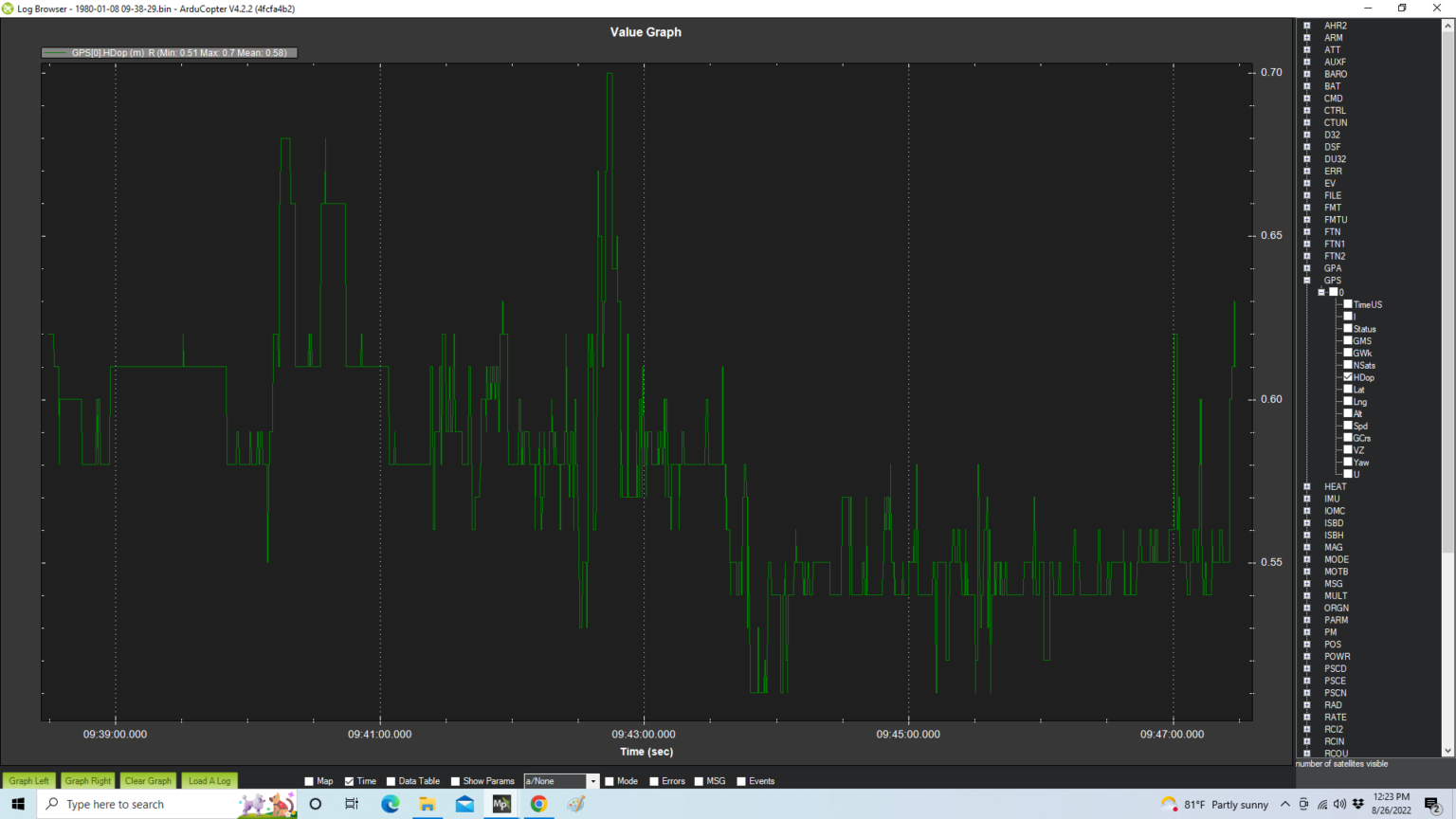Screen dimensions: 1456x819
Task: Open the Mail app on taskbar
Action: (x=464, y=804)
